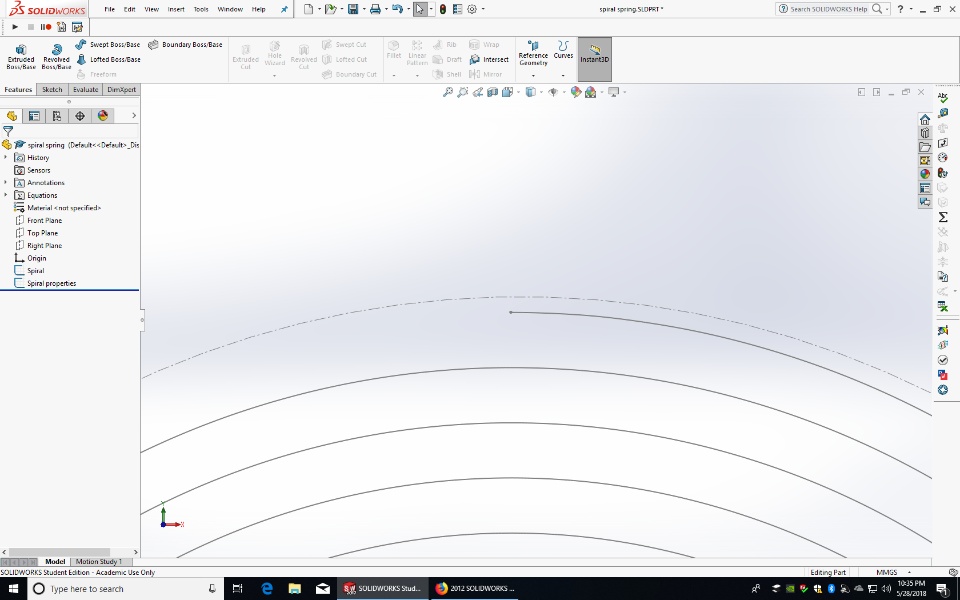The width and height of the screenshot is (960, 600).
Task: Click Revolved Boss/Base tool
Action: pos(56,56)
